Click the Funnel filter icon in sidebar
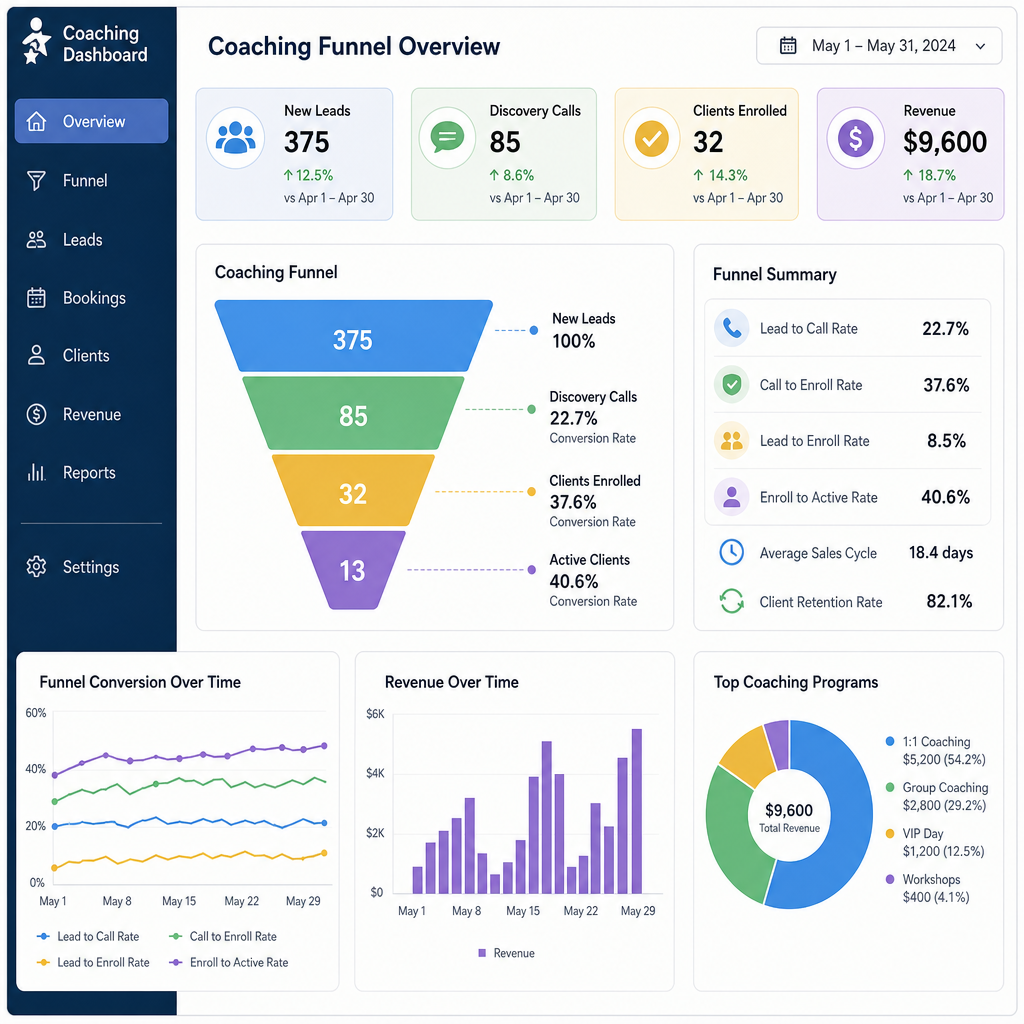The image size is (1024, 1024). coord(37,181)
